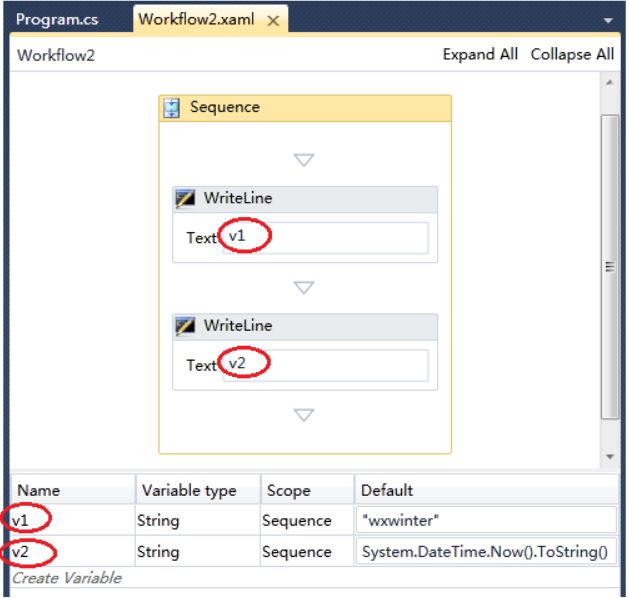629x598 pixels.
Task: Open the Sequence scope cell for v2
Action: (307, 552)
